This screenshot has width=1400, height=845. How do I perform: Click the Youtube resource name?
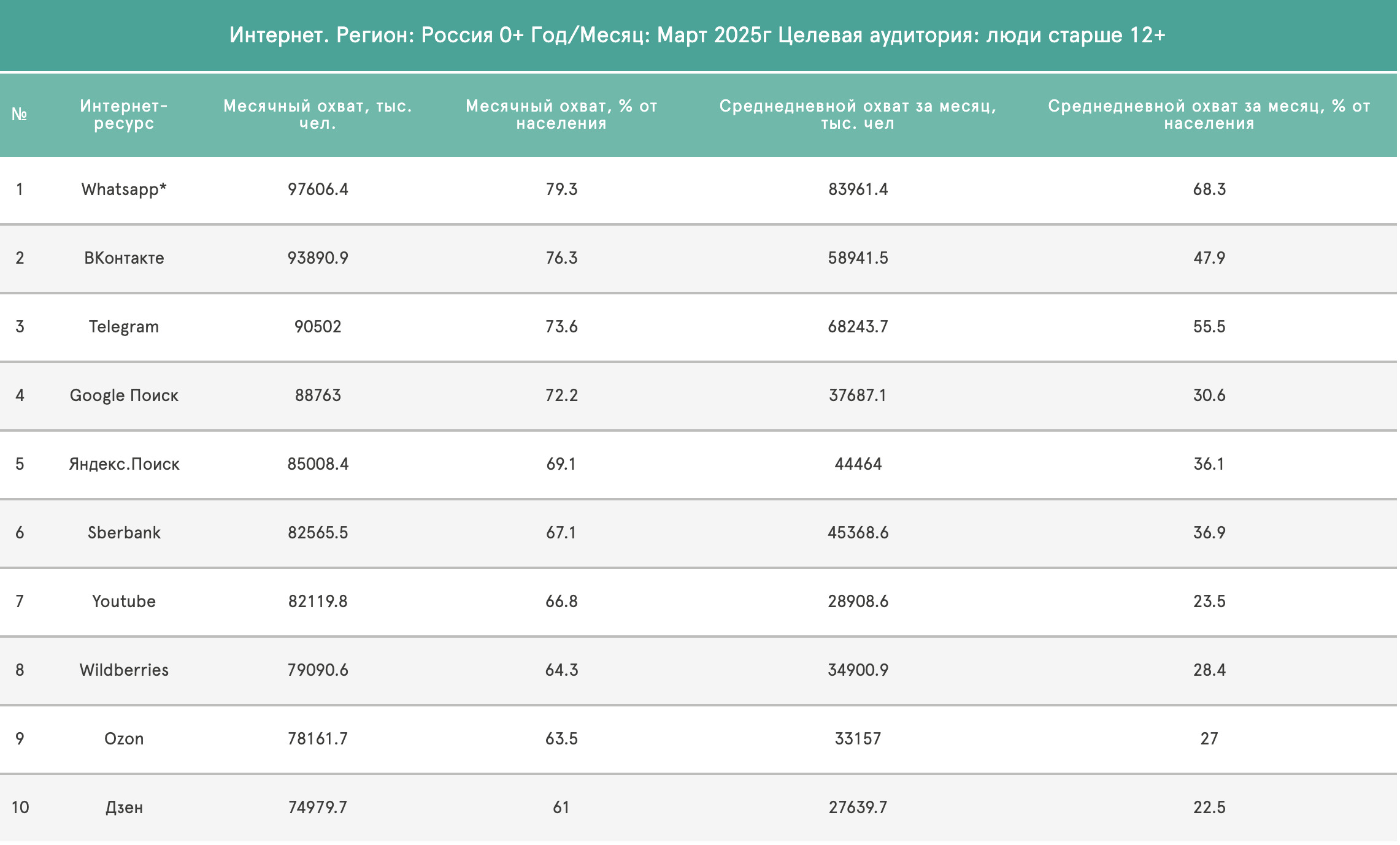coord(124,602)
